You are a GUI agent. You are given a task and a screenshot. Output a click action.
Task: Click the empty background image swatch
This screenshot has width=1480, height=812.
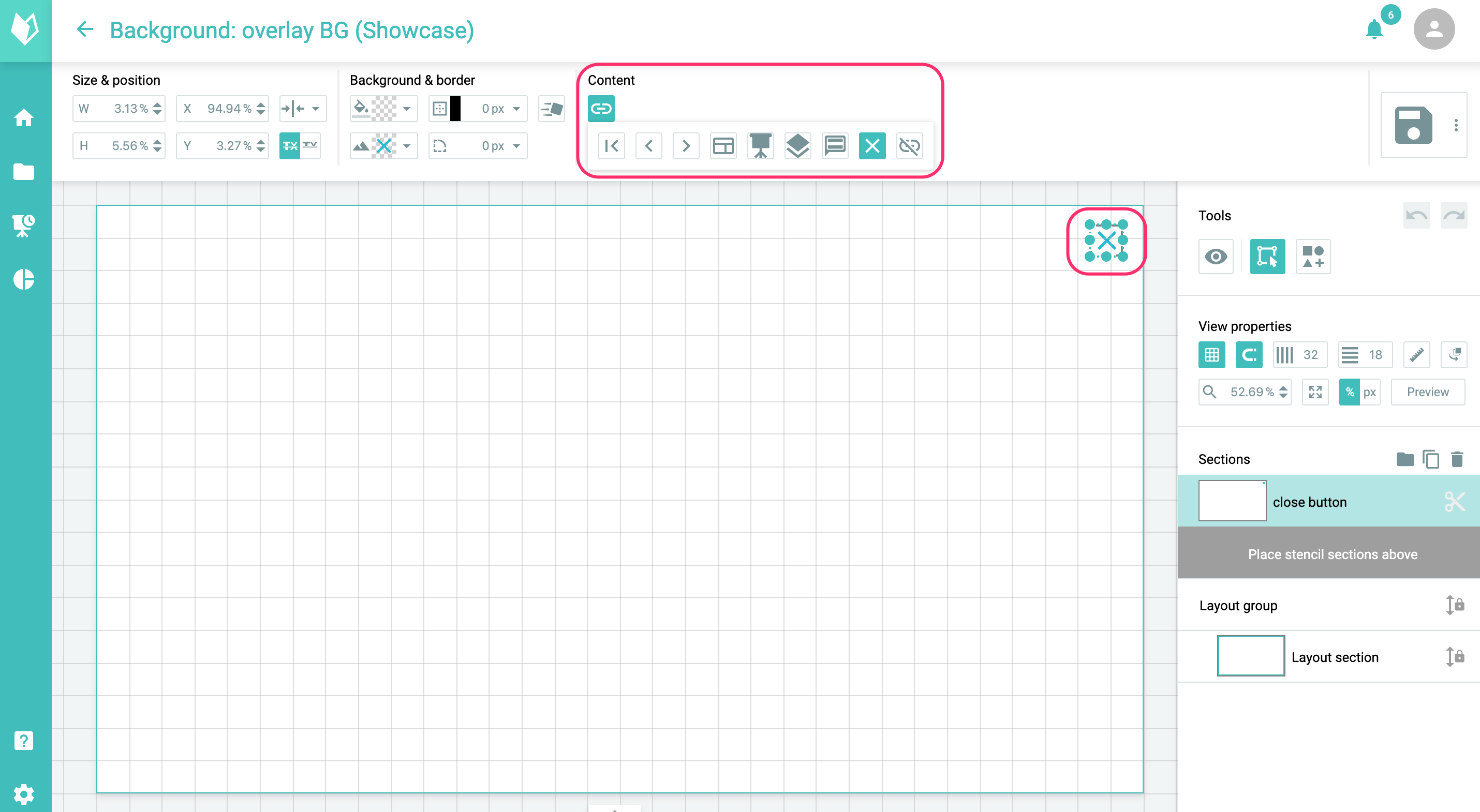tap(384, 146)
